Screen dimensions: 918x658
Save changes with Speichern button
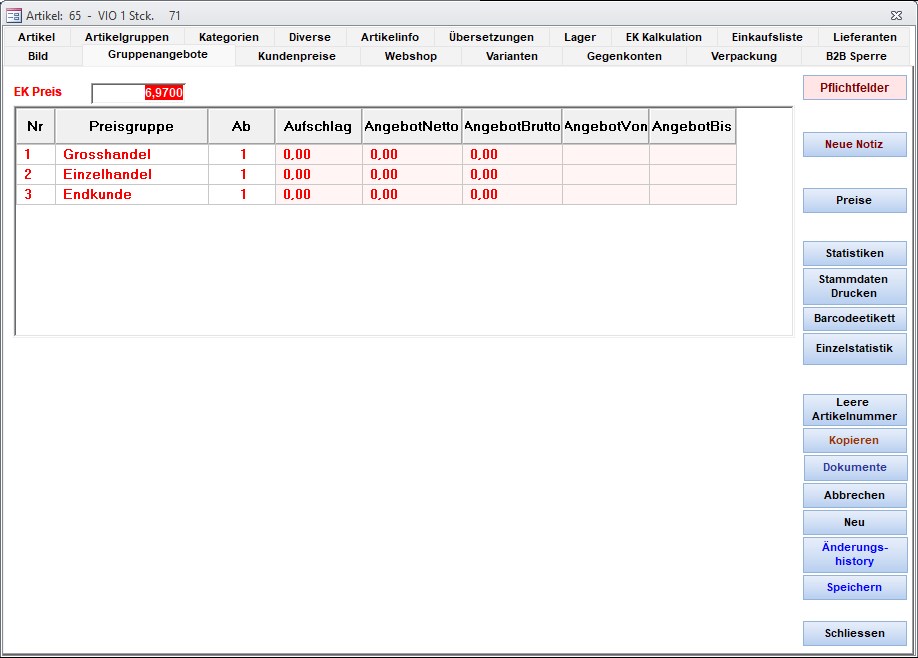(x=854, y=587)
